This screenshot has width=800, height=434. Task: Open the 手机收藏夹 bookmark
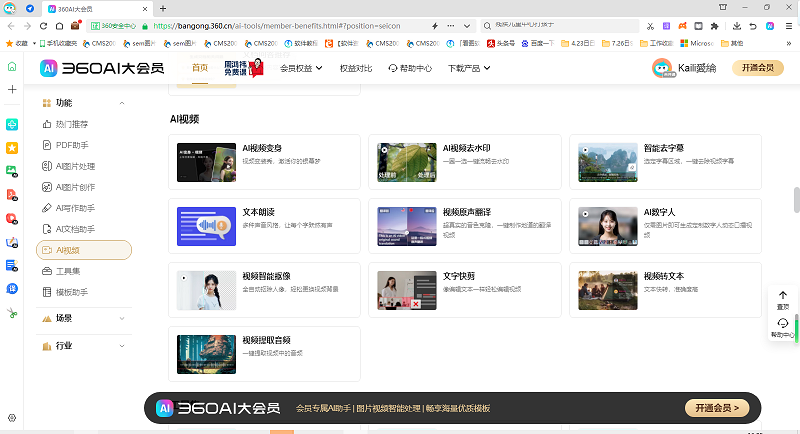pos(58,44)
